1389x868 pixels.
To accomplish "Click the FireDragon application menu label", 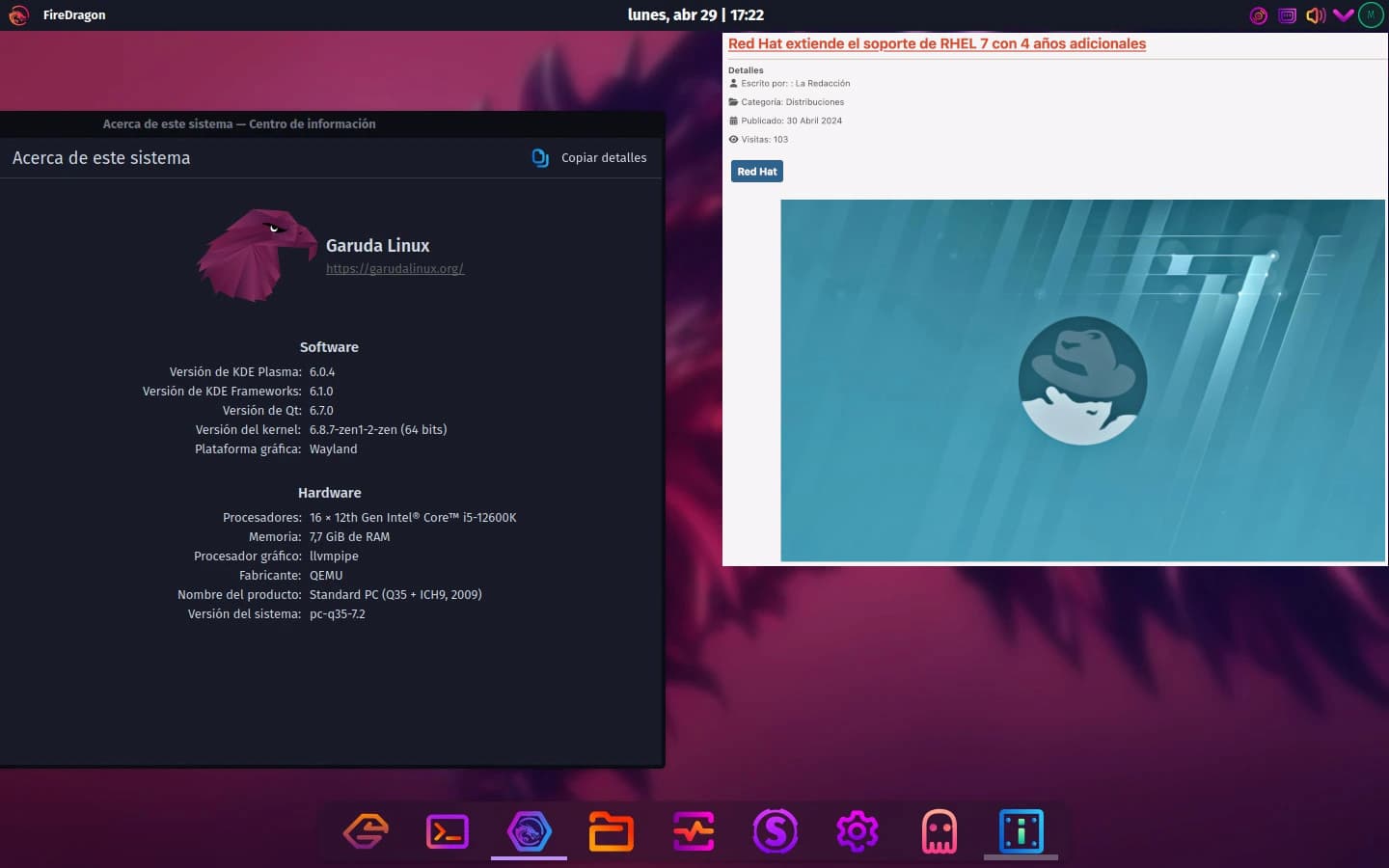I will (74, 15).
